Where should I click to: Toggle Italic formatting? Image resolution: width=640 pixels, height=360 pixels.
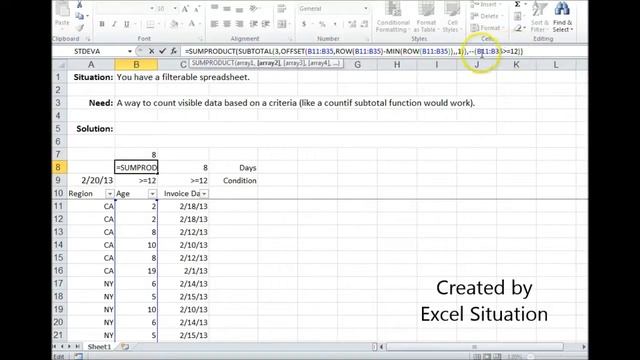click(114, 24)
